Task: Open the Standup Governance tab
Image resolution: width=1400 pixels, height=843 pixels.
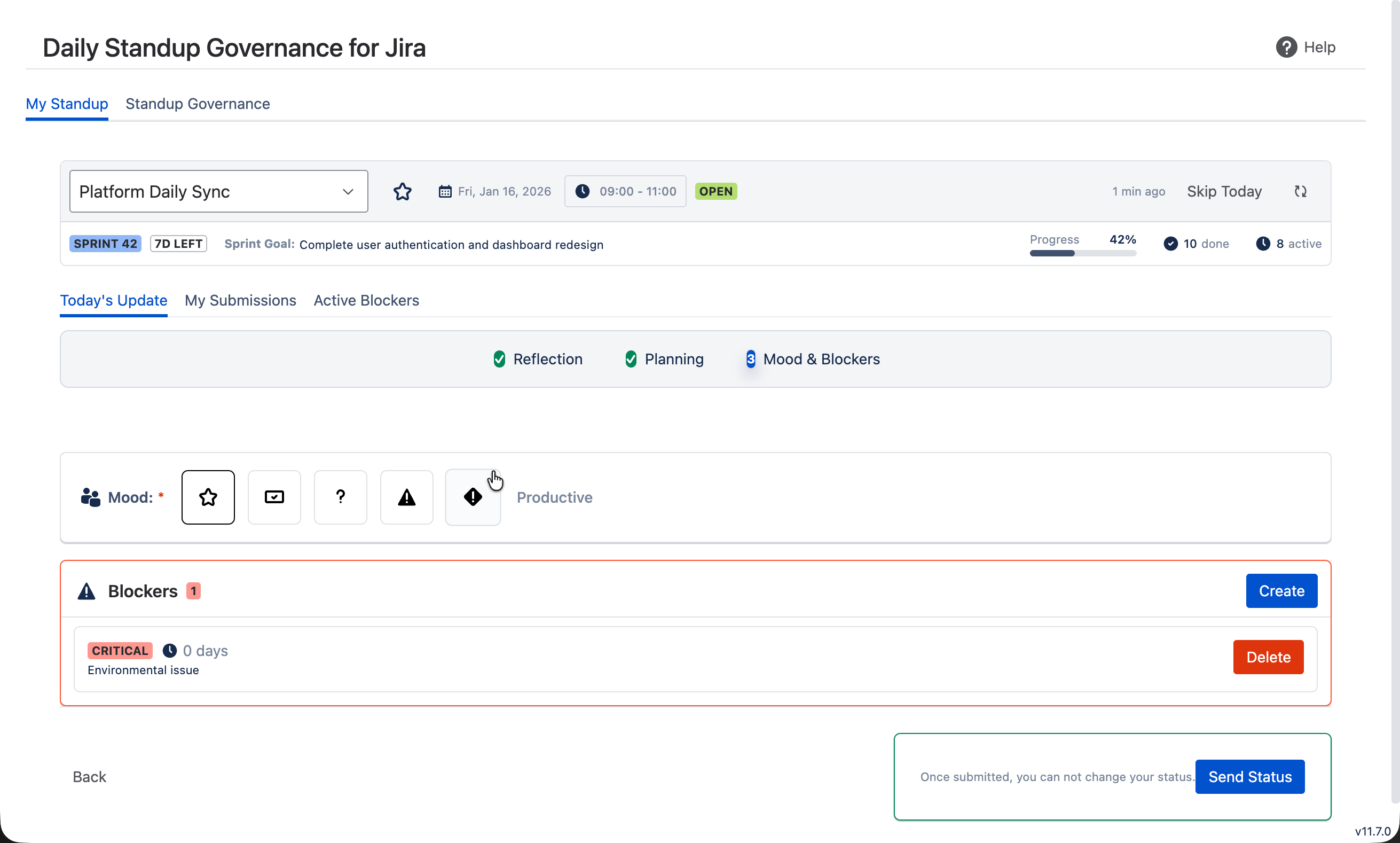Action: 198,104
